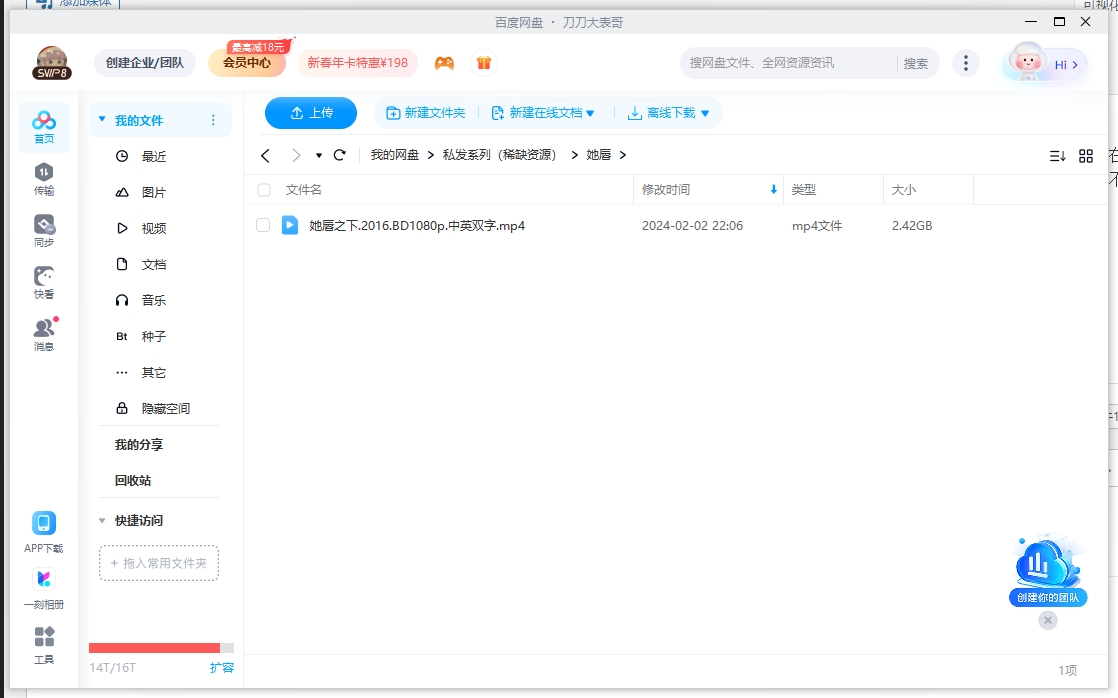
Task: Collapse the 我的文件 section chevron
Action: [x=101, y=119]
